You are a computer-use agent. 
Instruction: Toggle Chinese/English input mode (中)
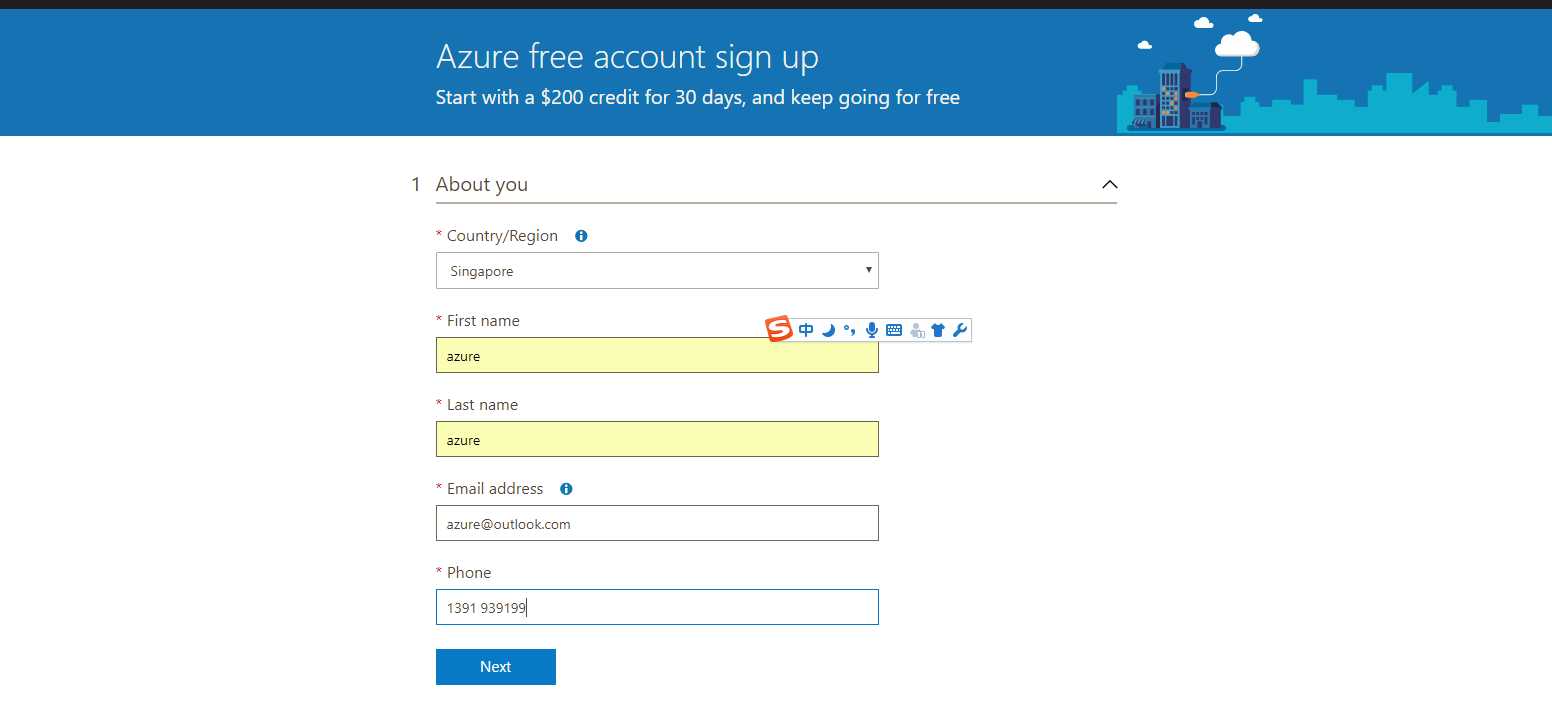[806, 330]
